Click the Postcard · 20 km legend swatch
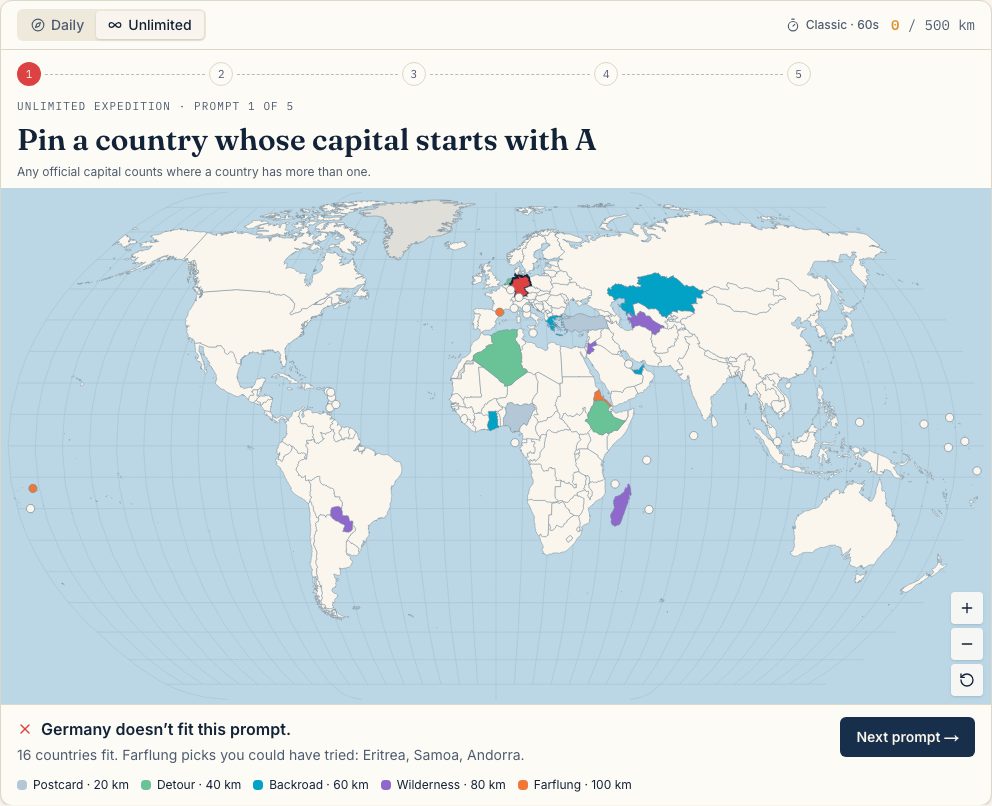992x806 pixels. pos(23,785)
